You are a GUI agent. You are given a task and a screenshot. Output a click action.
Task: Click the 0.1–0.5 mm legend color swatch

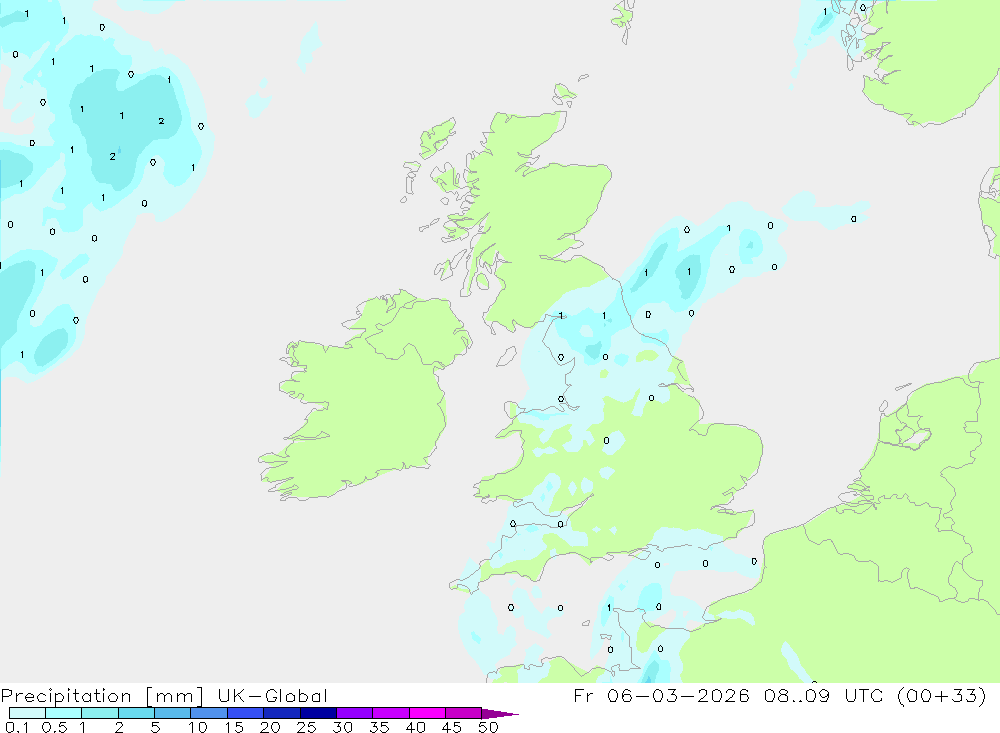pyautogui.click(x=27, y=713)
